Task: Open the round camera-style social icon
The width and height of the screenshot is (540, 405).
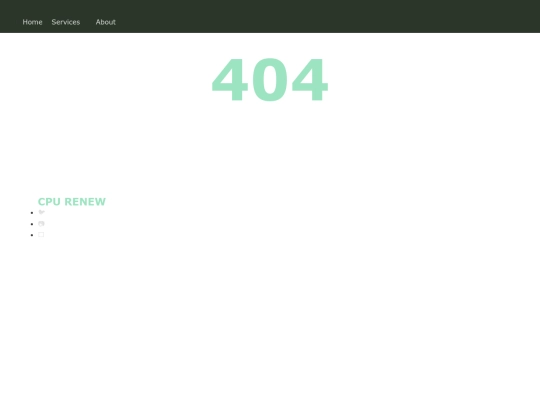Action: point(41,224)
